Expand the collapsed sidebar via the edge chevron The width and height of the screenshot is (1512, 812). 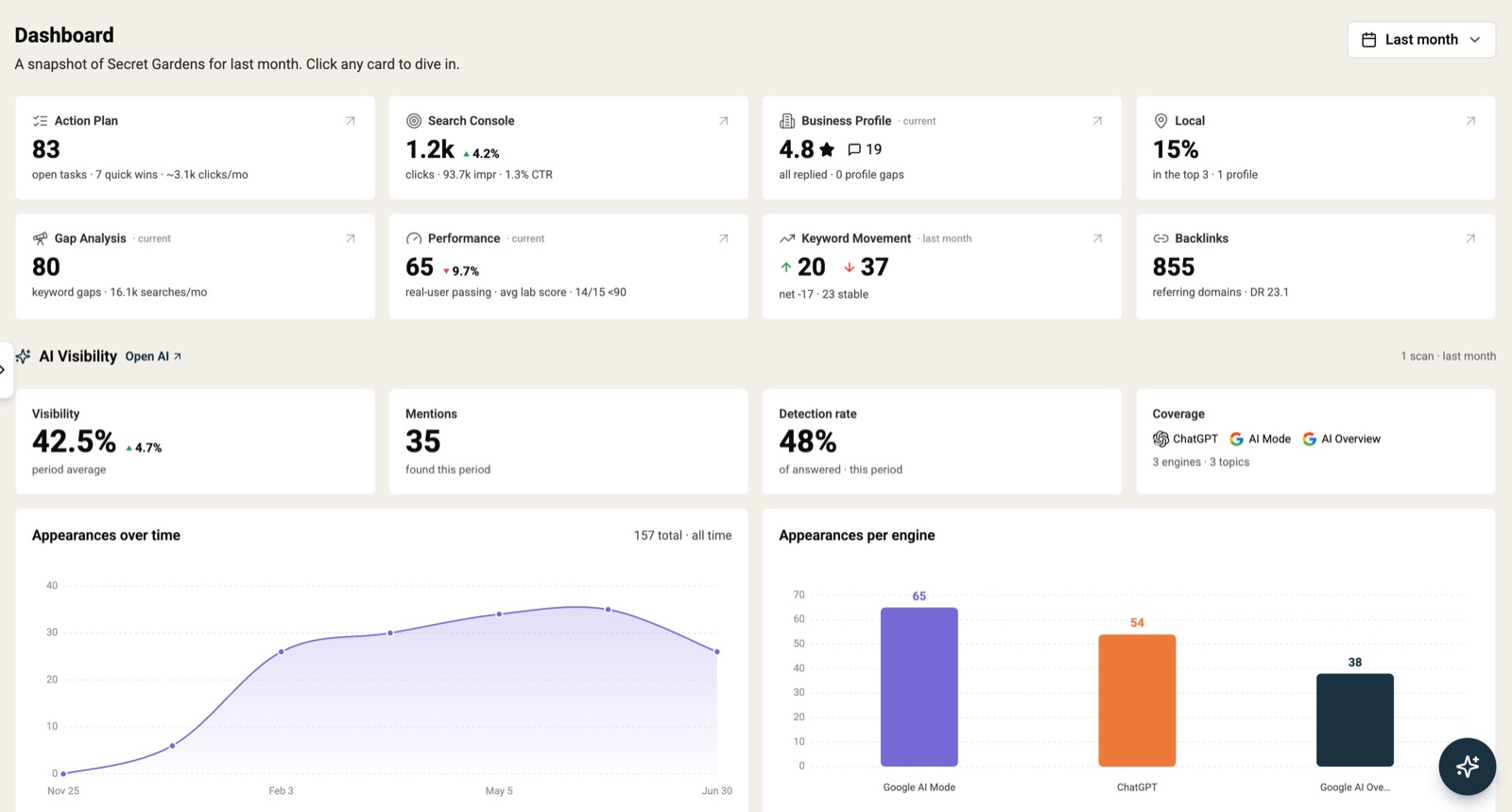pyautogui.click(x=4, y=370)
